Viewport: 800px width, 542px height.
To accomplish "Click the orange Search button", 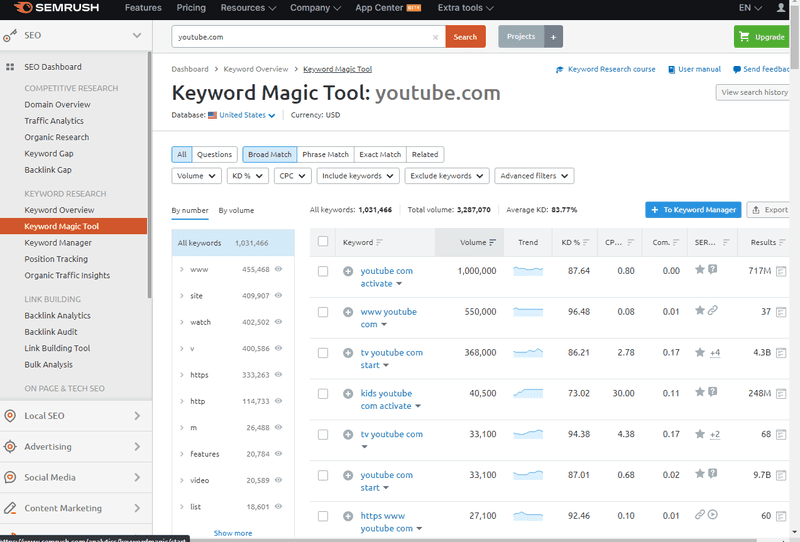I will coord(465,37).
